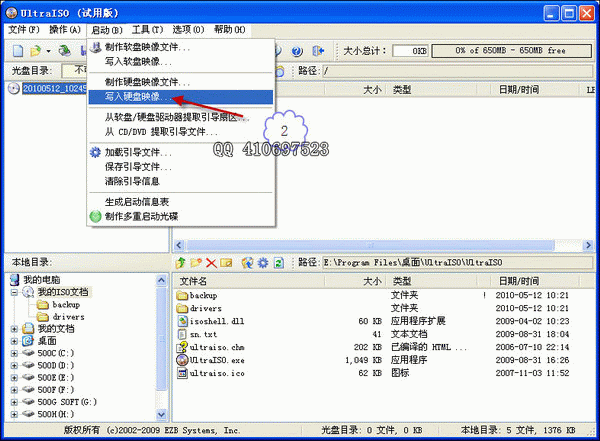Click the red X Delete icon
This screenshot has height=441, width=600.
(211, 263)
